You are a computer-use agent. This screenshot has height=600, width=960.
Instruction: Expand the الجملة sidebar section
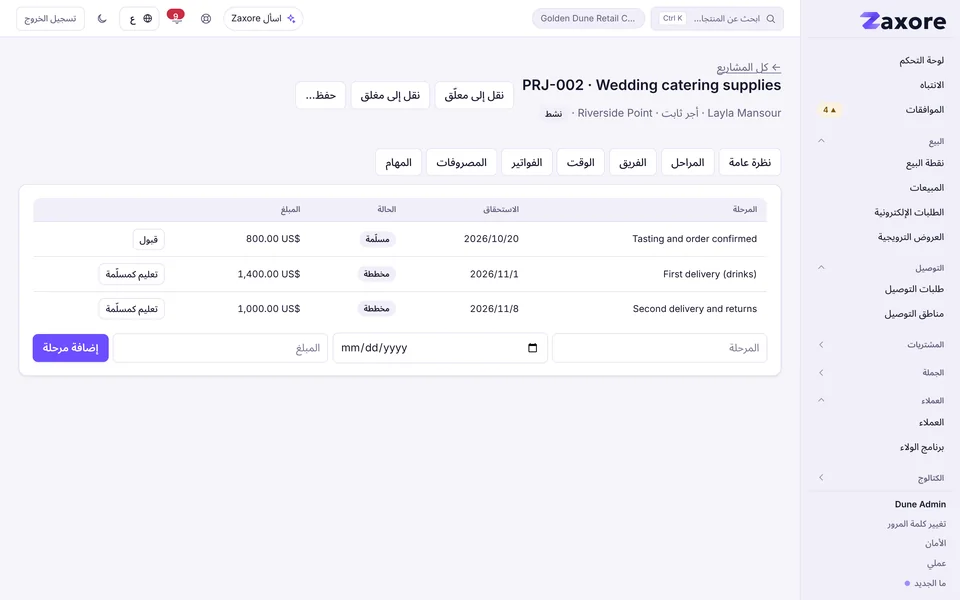click(821, 372)
